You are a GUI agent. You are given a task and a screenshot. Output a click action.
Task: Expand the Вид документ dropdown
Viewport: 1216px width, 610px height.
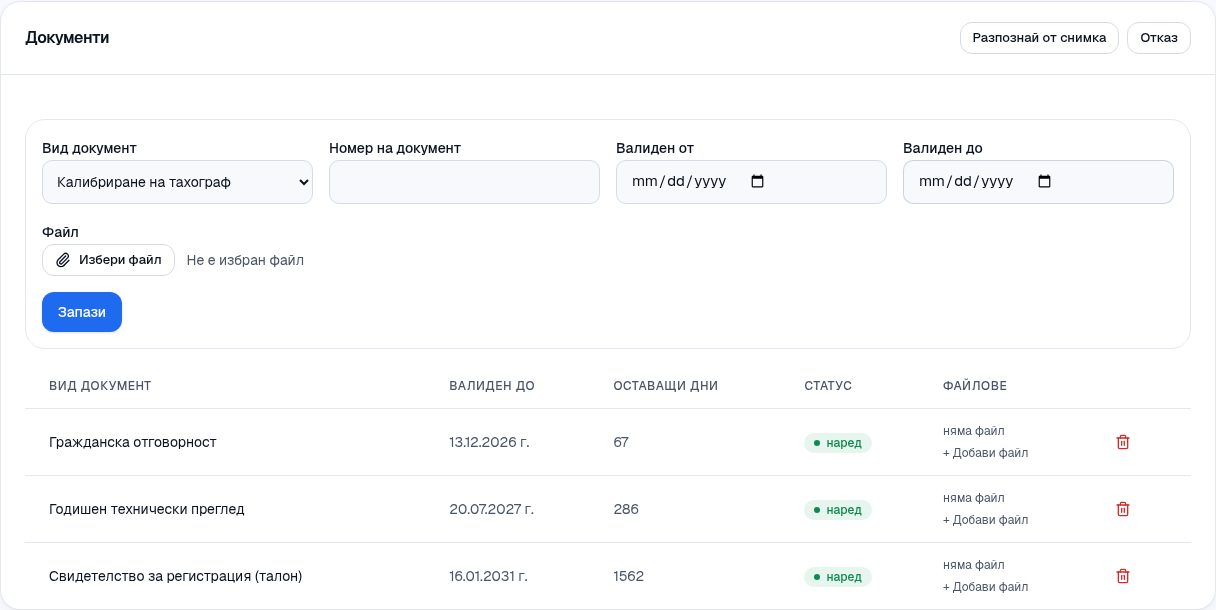(x=177, y=182)
